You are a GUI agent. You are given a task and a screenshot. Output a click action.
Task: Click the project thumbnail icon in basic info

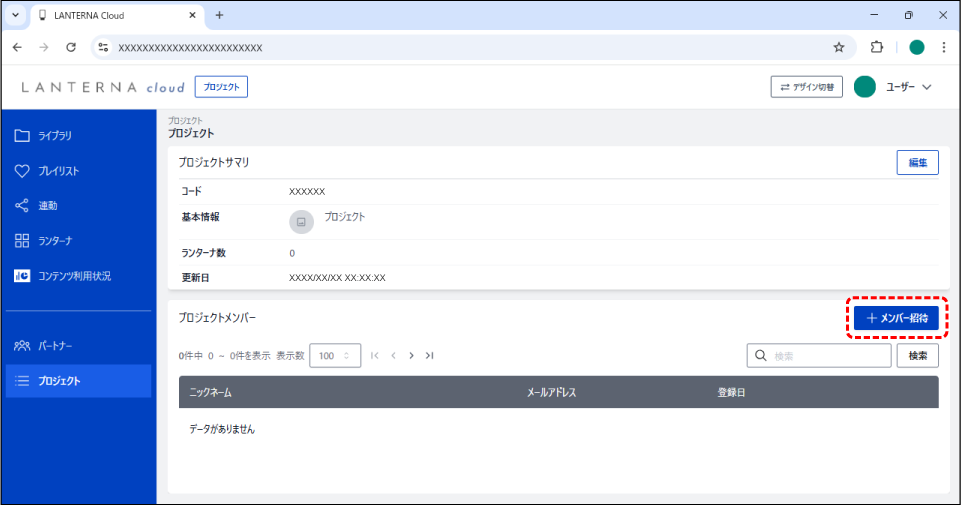point(301,222)
